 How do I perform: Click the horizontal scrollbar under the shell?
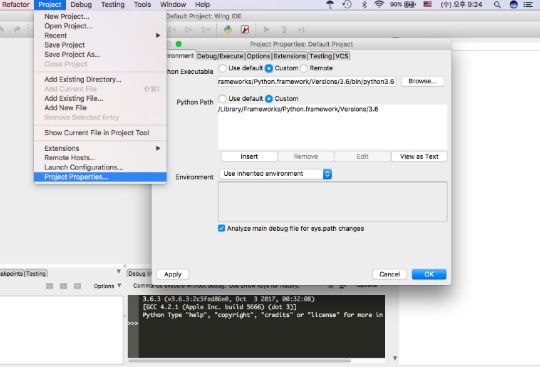(x=240, y=361)
